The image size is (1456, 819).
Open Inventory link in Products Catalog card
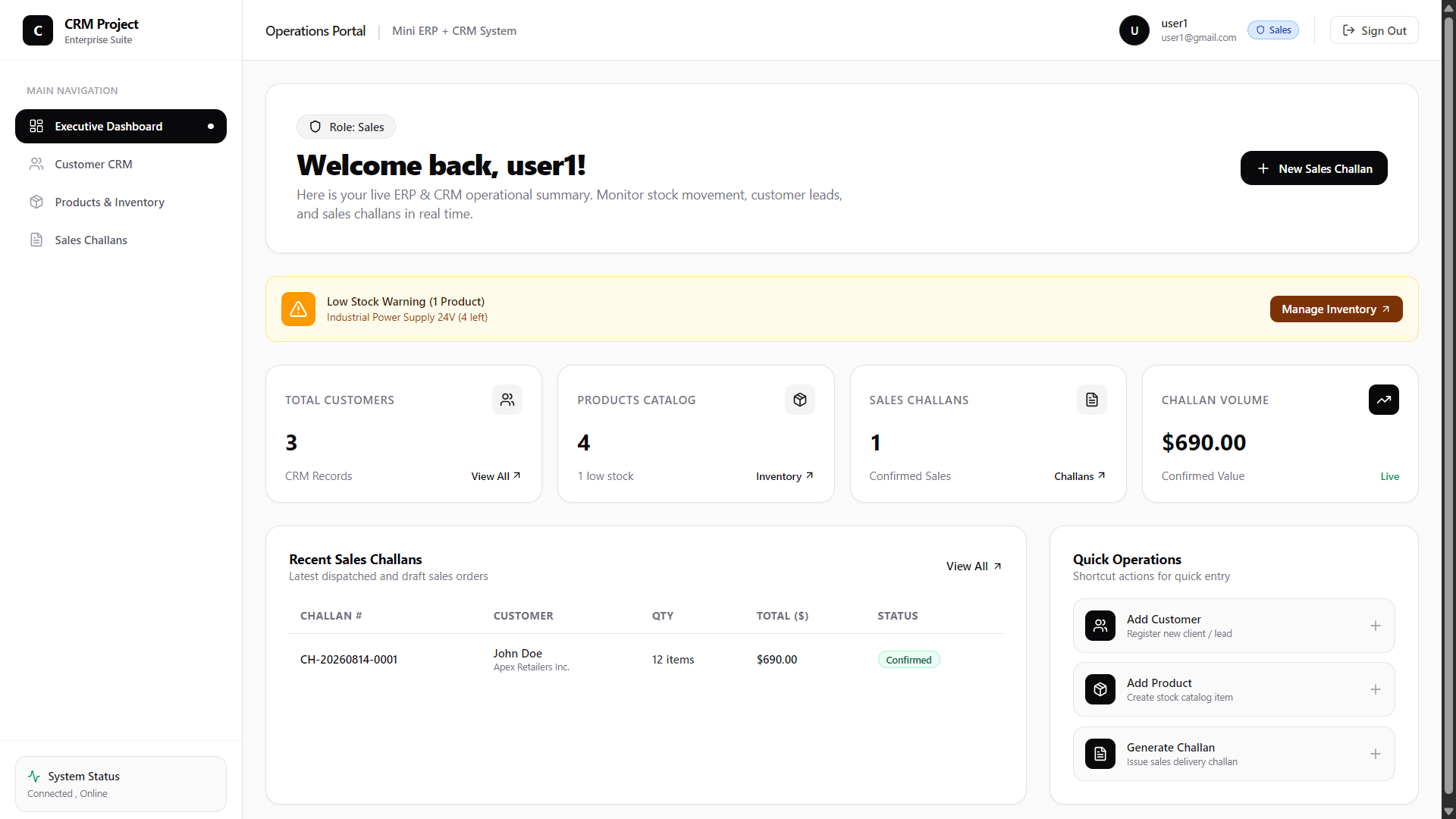(785, 476)
